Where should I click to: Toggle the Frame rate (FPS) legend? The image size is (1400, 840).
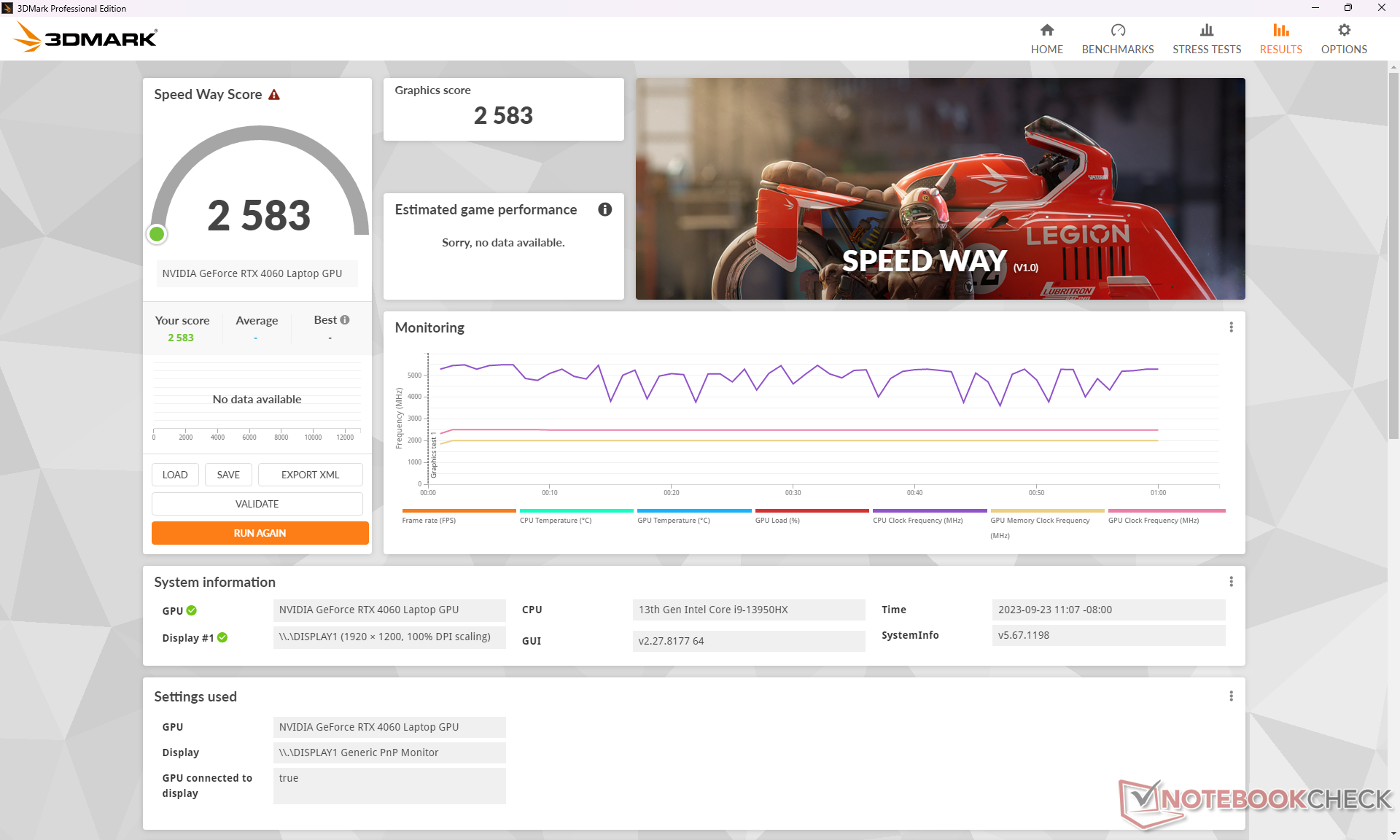pyautogui.click(x=429, y=520)
